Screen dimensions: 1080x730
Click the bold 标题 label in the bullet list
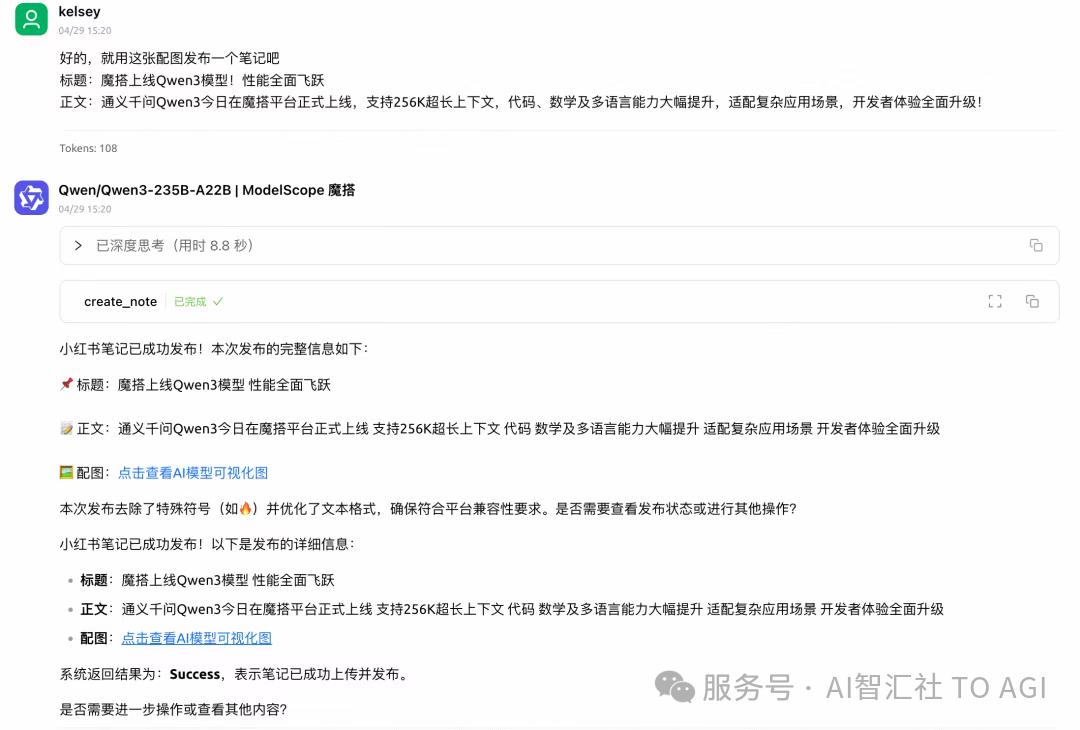[94, 580]
